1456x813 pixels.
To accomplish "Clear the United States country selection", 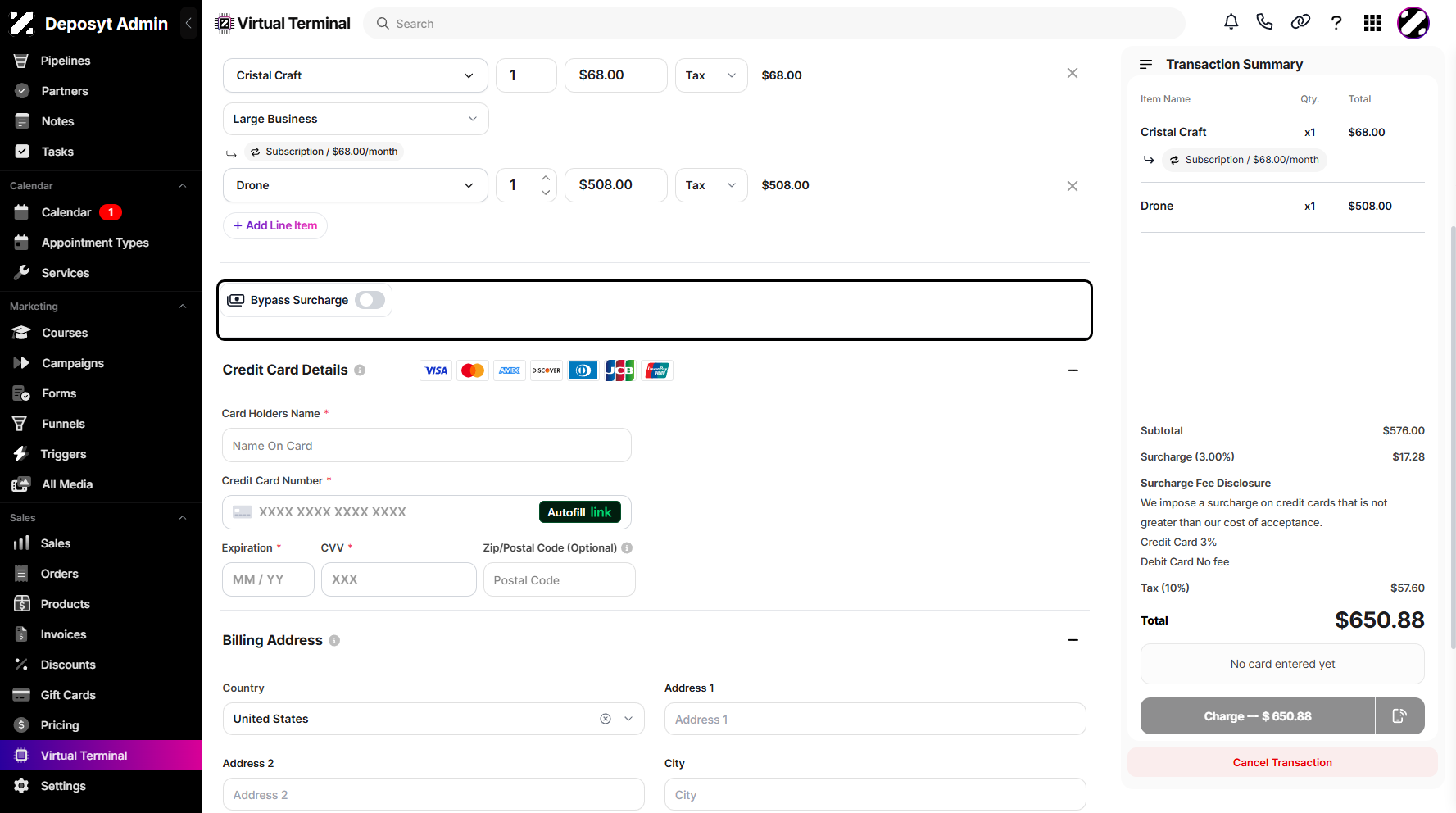I will click(606, 719).
